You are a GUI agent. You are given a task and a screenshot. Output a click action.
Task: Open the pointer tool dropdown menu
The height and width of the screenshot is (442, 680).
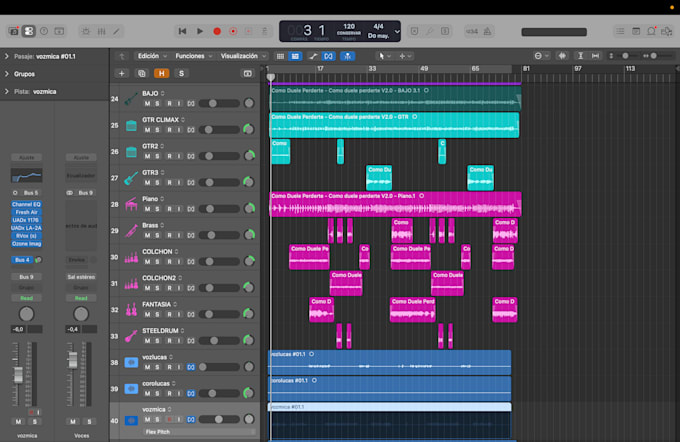click(x=384, y=56)
